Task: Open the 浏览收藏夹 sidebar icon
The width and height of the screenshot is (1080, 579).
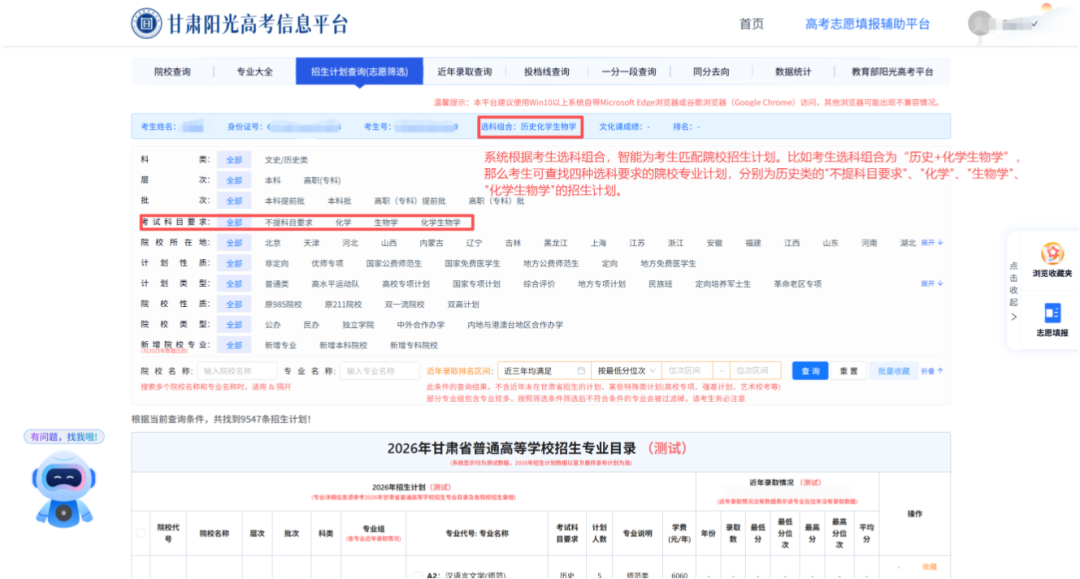Action: 1052,260
